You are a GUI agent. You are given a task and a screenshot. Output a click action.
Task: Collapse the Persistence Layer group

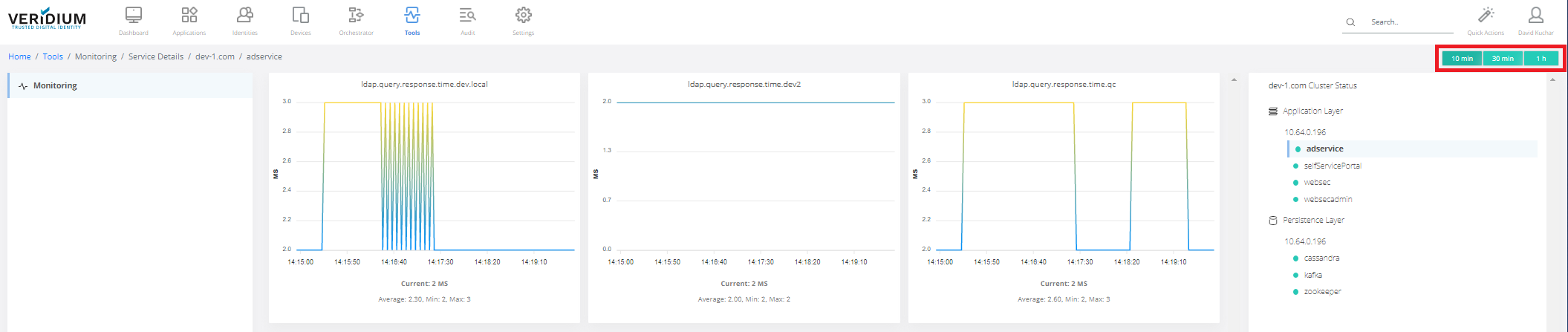(x=1312, y=221)
